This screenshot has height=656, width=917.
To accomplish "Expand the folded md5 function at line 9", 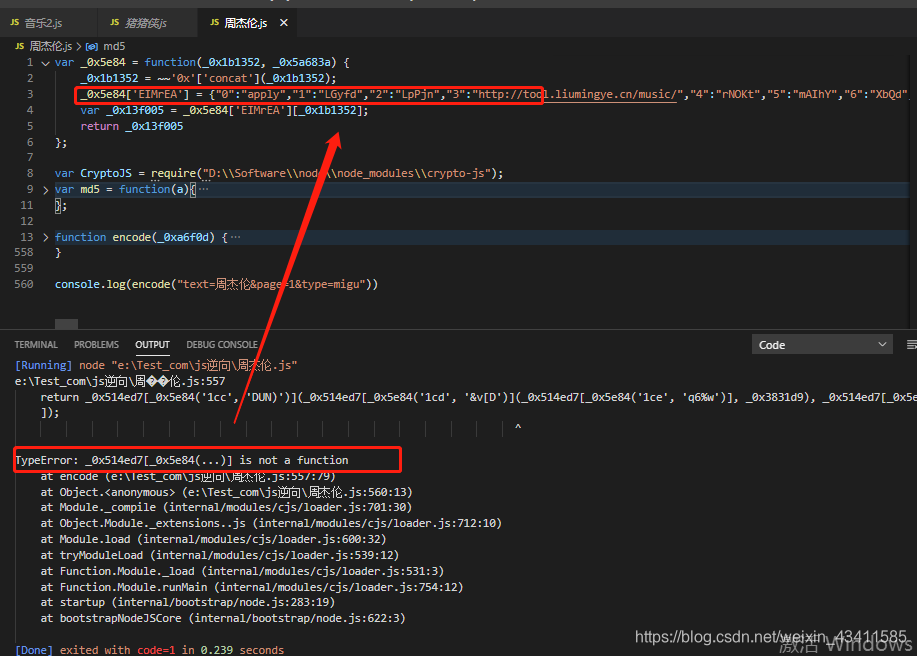I will 46,189.
